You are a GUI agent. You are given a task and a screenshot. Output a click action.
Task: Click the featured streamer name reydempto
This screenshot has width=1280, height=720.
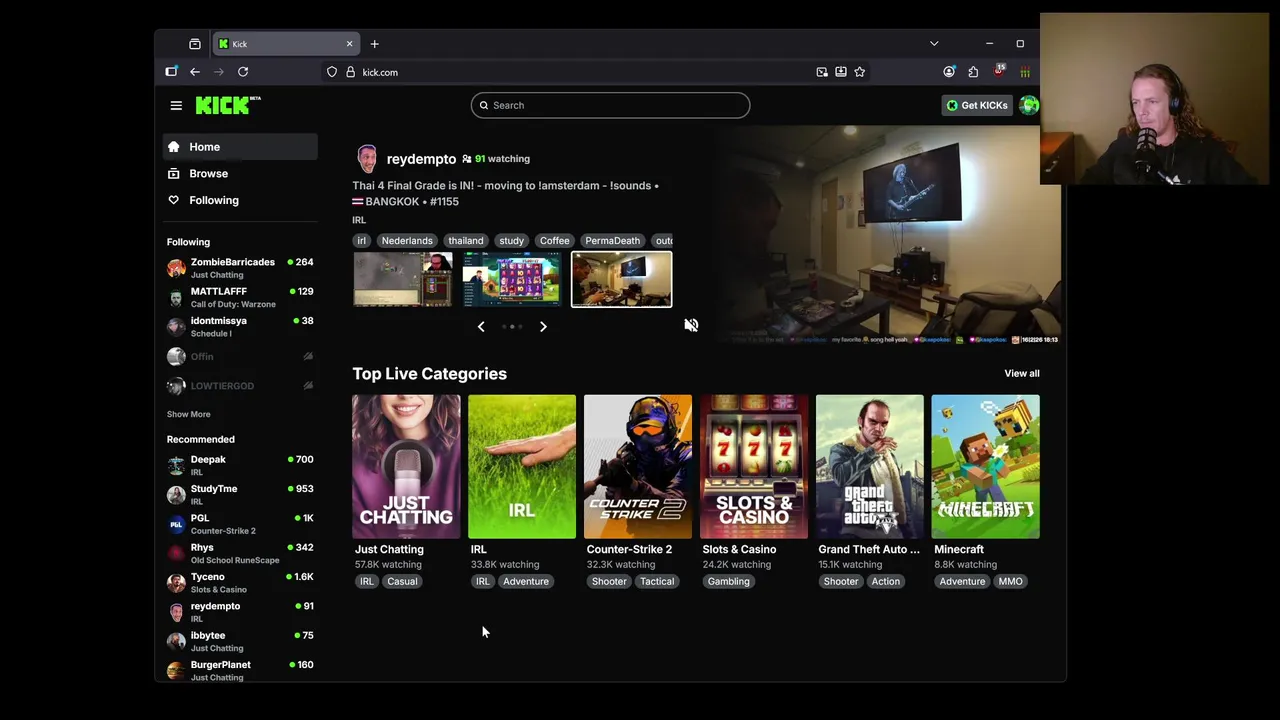[421, 159]
